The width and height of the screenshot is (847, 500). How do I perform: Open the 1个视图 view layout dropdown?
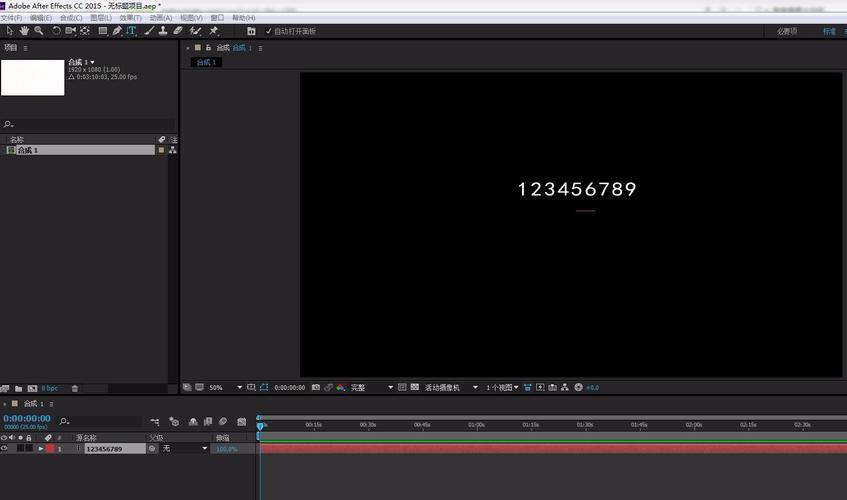coord(502,387)
